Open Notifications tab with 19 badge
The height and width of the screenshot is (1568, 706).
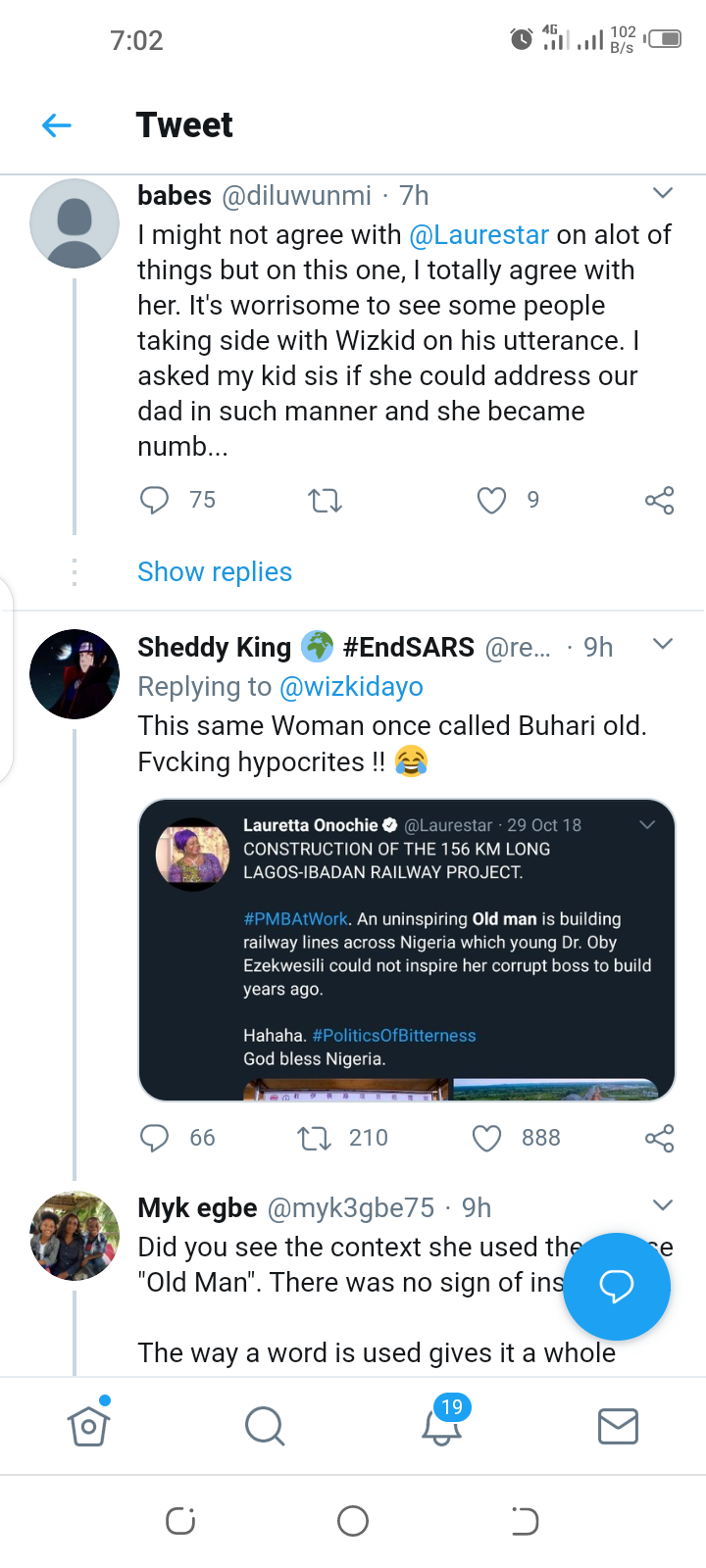(442, 1421)
